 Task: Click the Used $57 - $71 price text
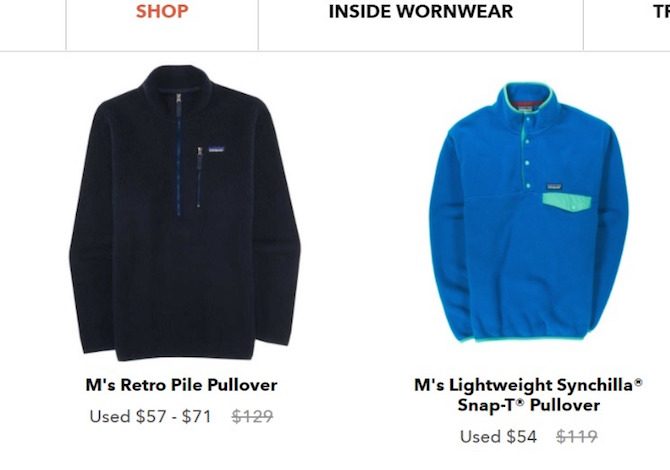coord(150,416)
